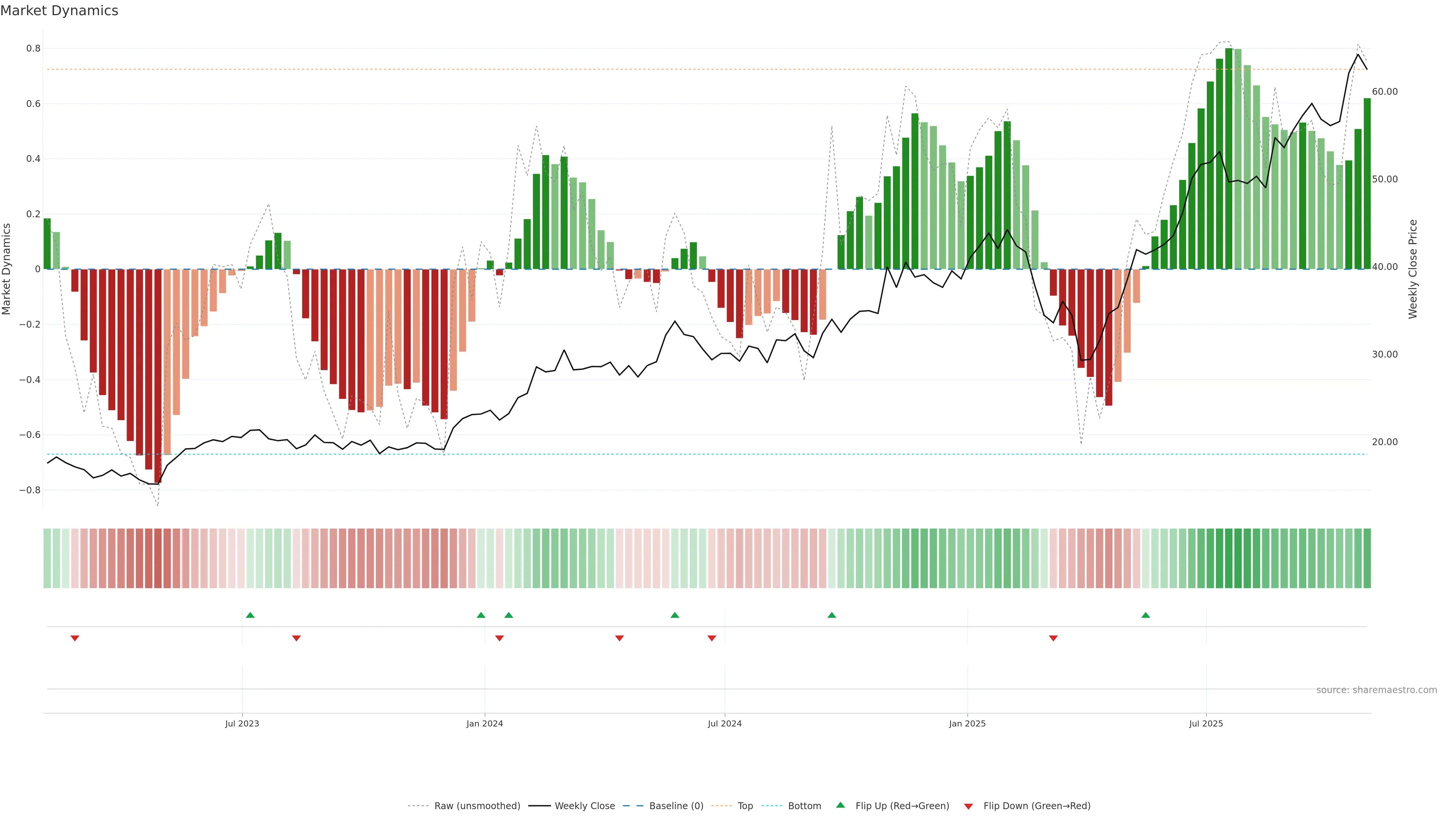Click the red flip-down triangle after Jan 2025
The width and height of the screenshot is (1456, 819).
(x=1053, y=638)
